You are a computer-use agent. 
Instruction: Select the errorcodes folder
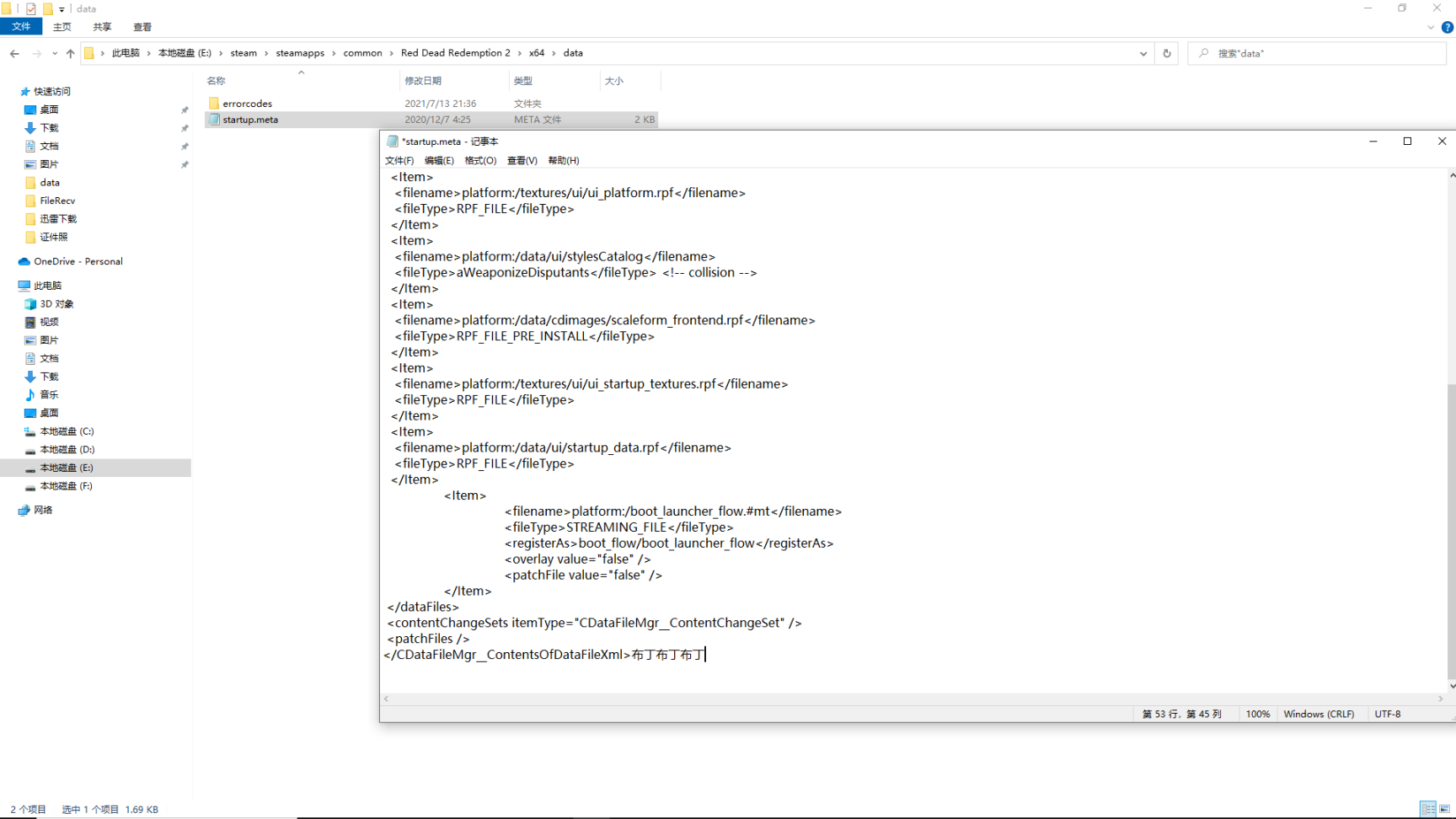tap(247, 104)
